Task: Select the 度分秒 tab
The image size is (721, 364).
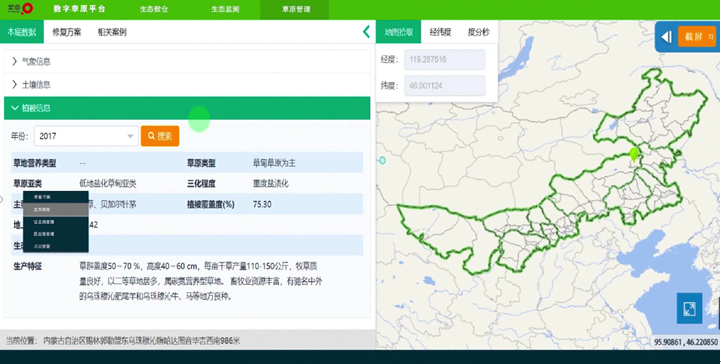Action: (x=479, y=32)
